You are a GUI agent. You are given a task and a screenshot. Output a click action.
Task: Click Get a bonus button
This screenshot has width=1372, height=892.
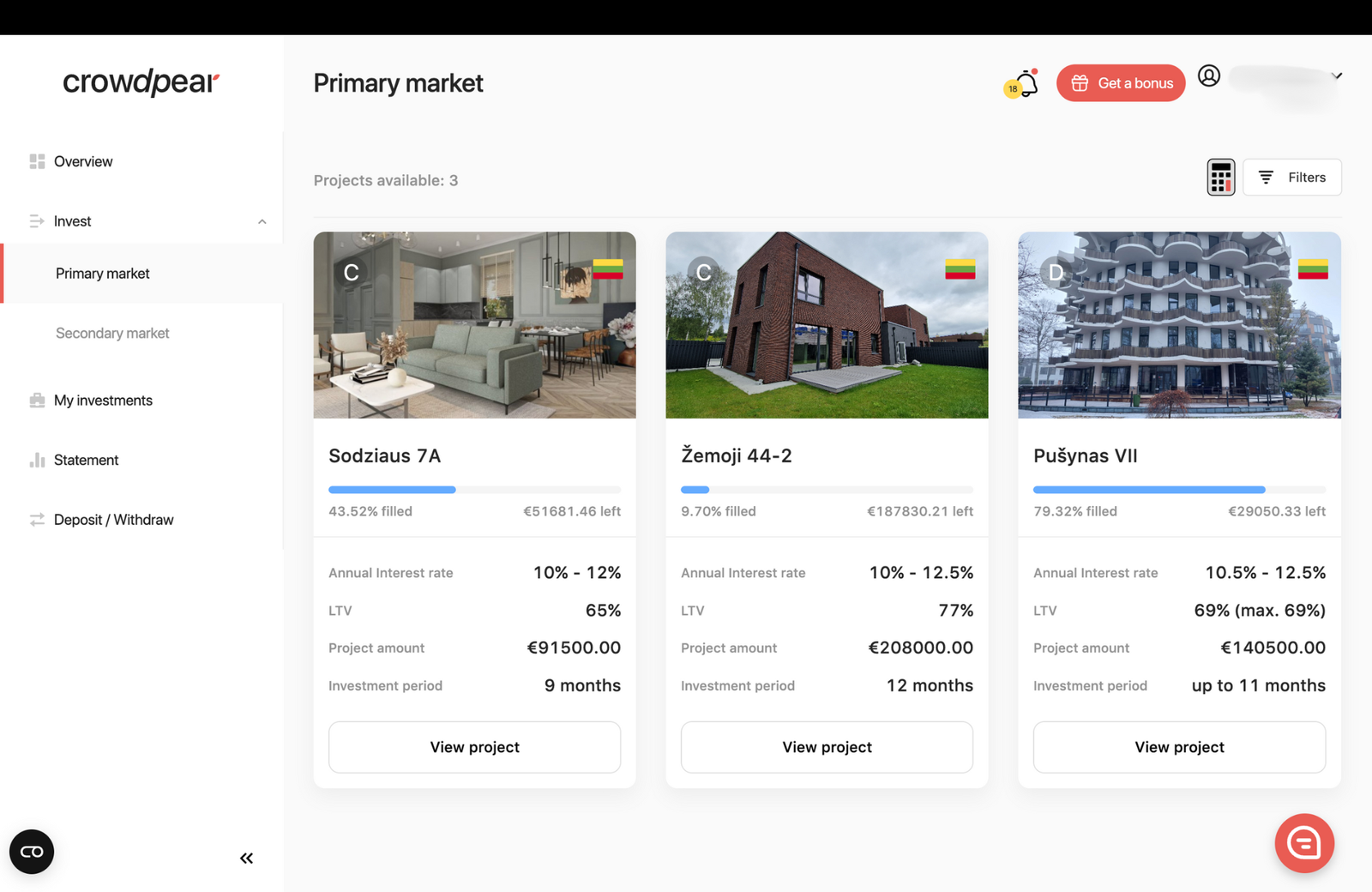(x=1121, y=83)
